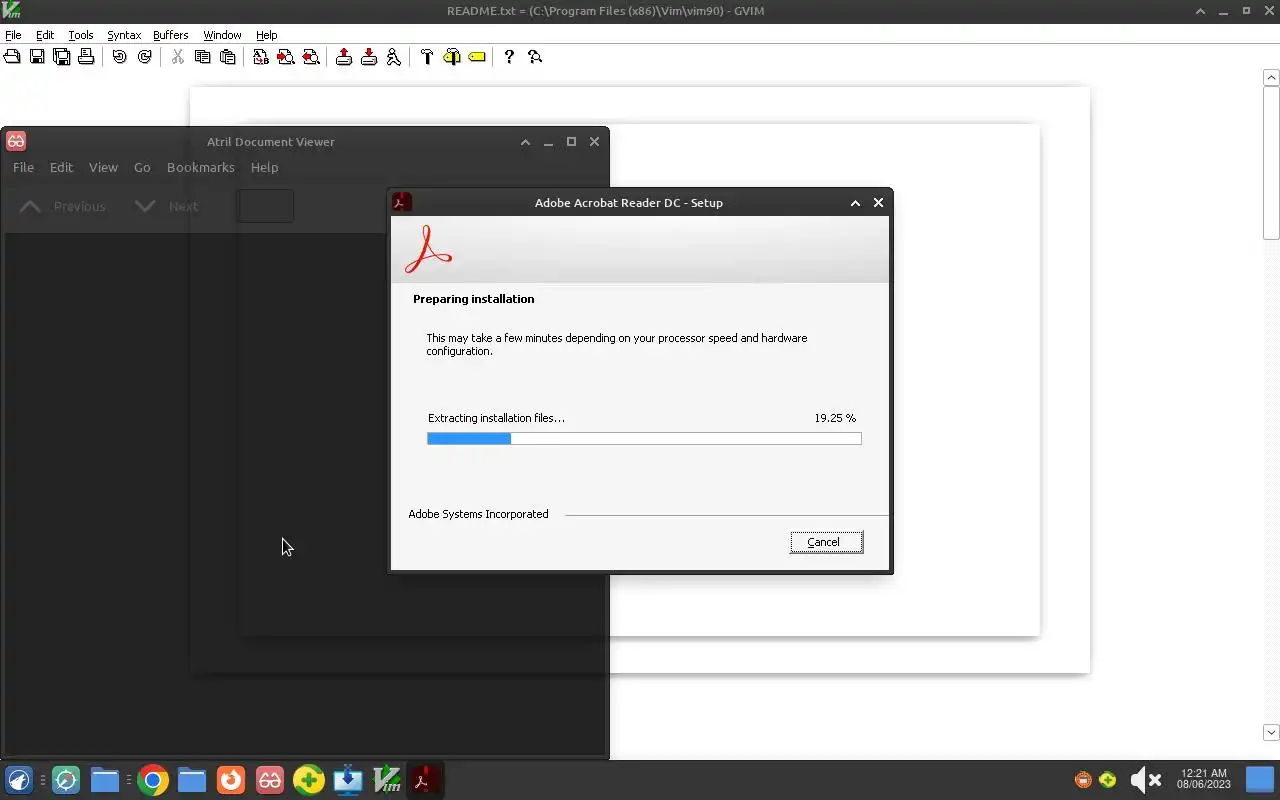The height and width of the screenshot is (800, 1280).
Task: Open Atril Edit menu
Action: 61,167
